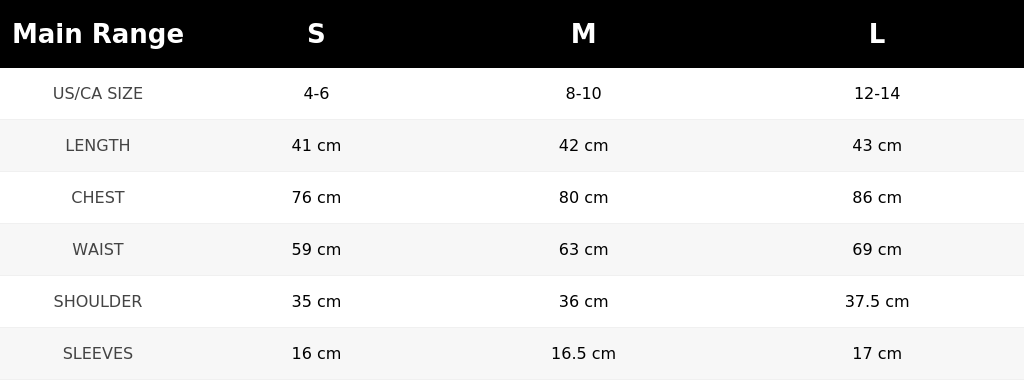Click the 16.5 cm sleeves value
This screenshot has height=380, width=1024.
pyautogui.click(x=583, y=353)
